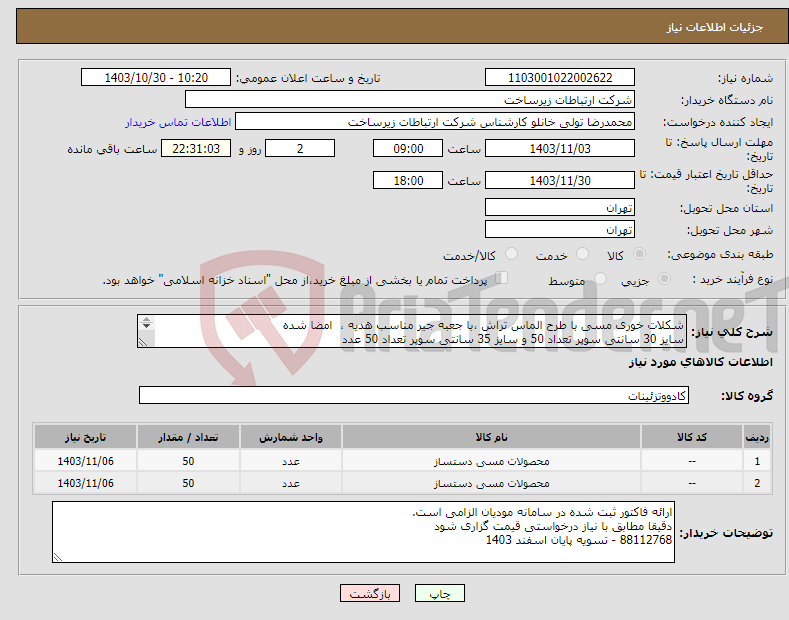Click the گروه کالا field کادووتزئینات

(x=414, y=396)
